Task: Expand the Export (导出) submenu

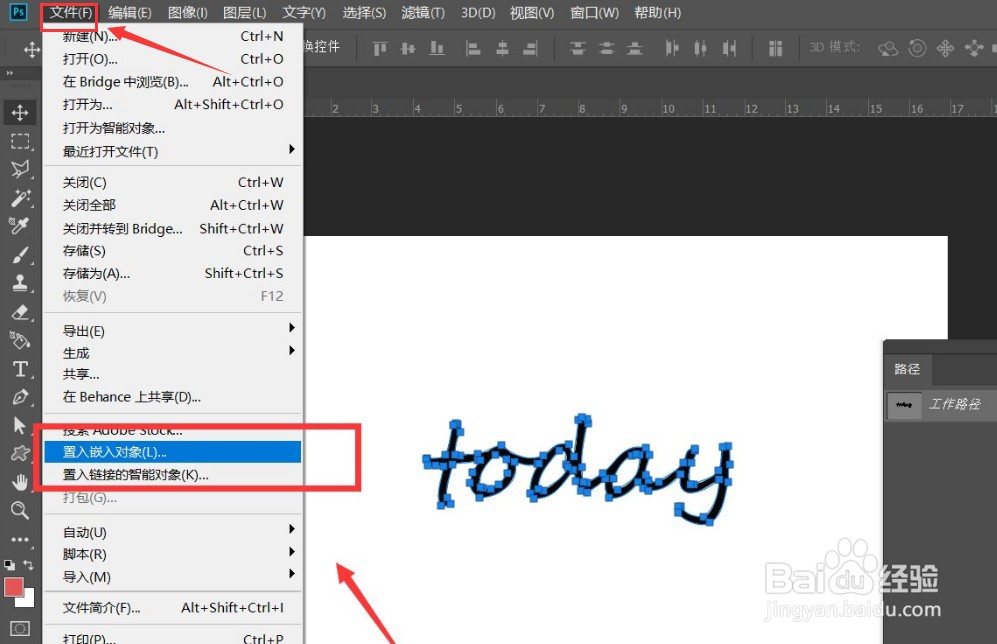Action: 173,331
